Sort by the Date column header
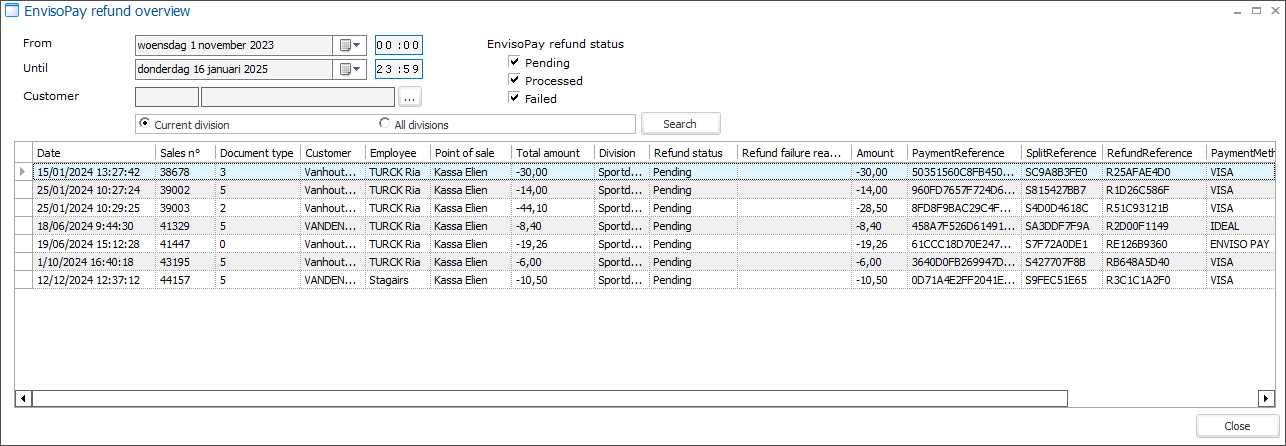1286x446 pixels. click(x=94, y=153)
